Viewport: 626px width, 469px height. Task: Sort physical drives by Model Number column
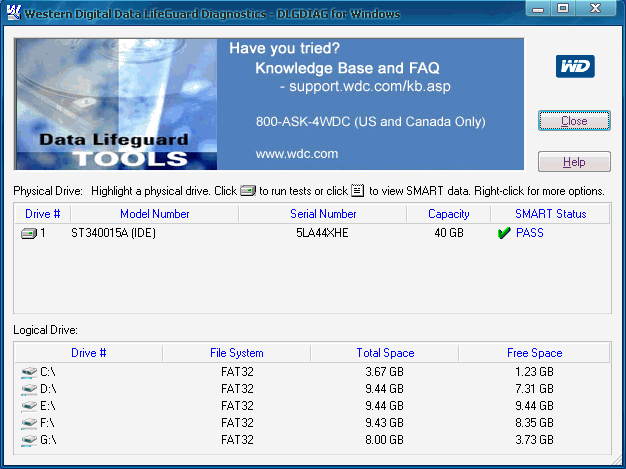pos(154,214)
